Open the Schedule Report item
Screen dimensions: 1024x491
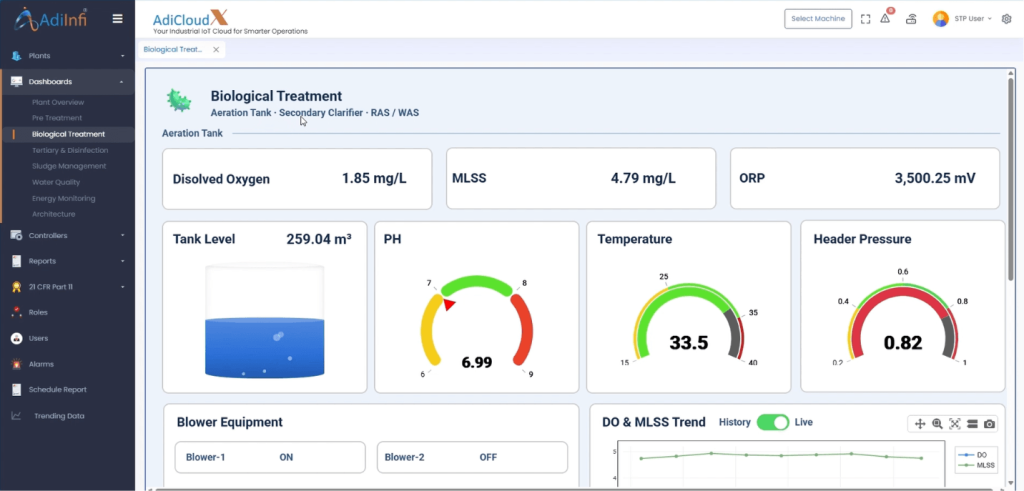point(57,390)
